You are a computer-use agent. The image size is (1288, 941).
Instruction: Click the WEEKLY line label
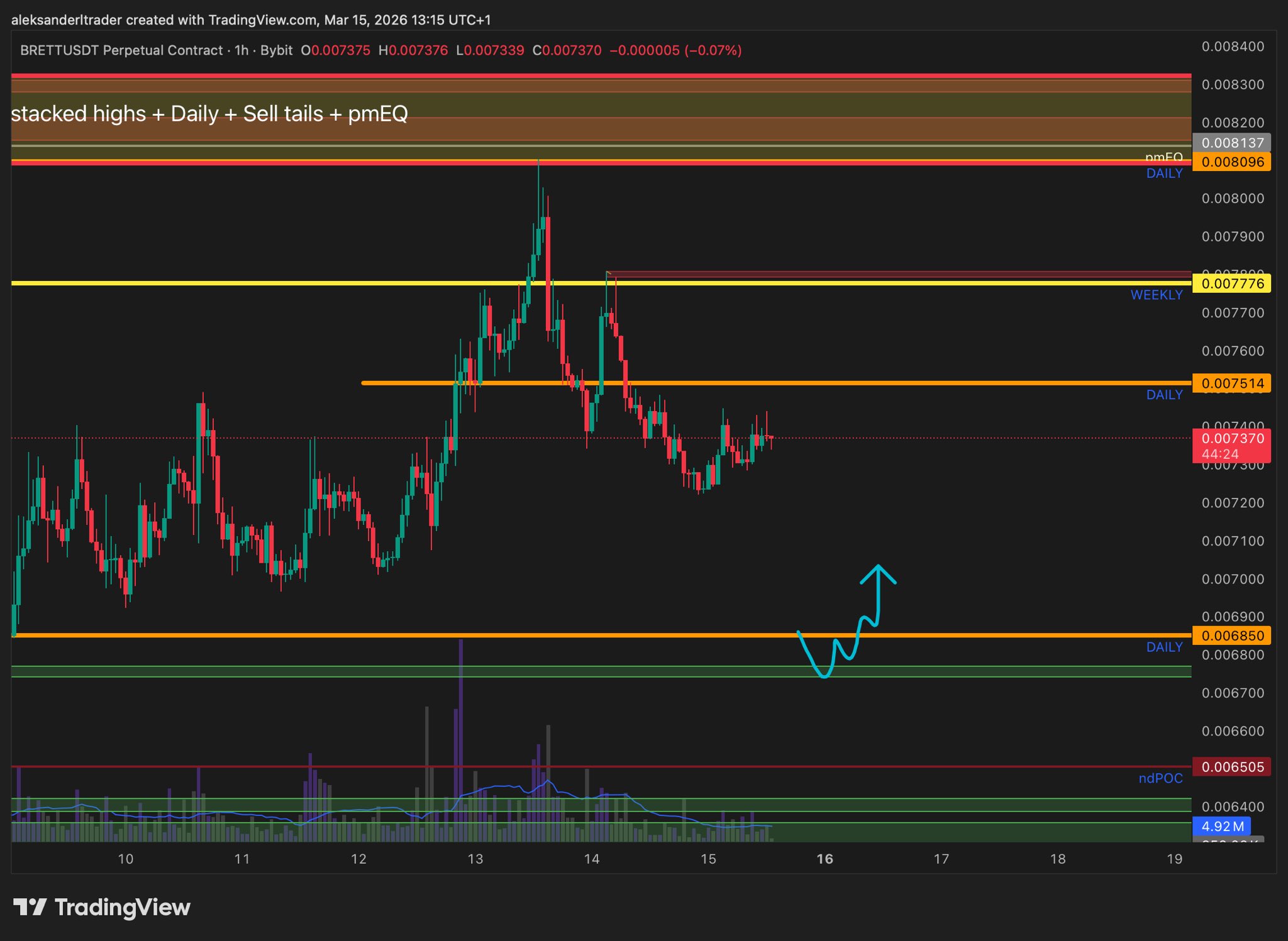click(1156, 295)
